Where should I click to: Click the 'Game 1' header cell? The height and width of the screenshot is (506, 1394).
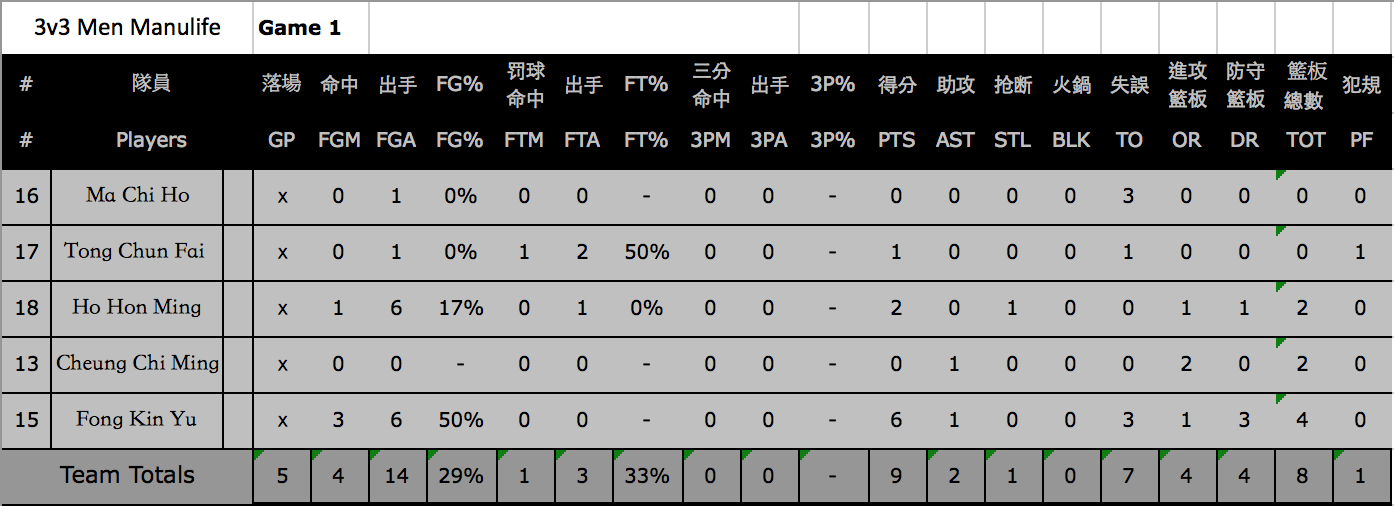tap(311, 27)
